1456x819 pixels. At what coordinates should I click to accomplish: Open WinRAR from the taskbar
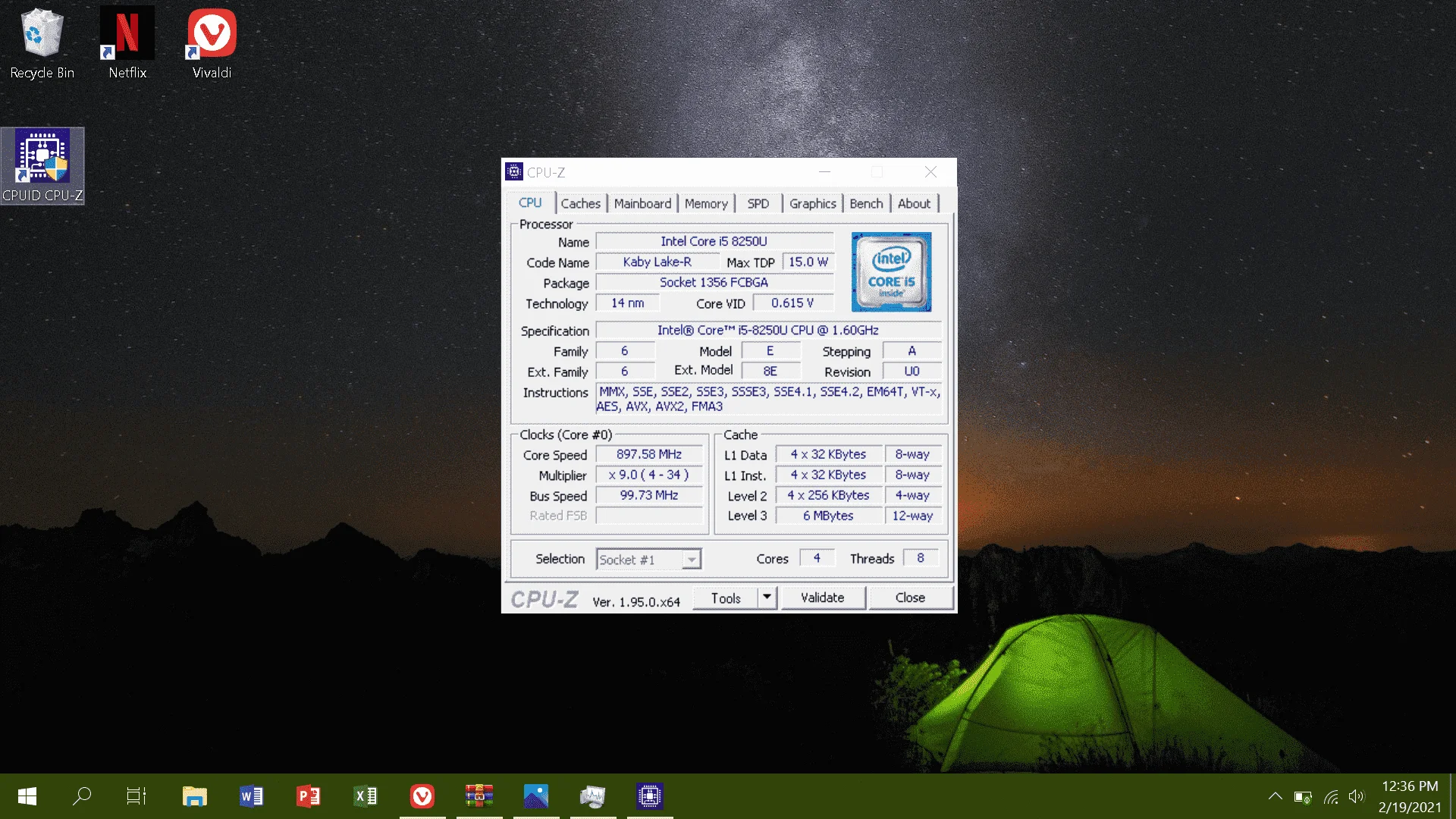479,796
